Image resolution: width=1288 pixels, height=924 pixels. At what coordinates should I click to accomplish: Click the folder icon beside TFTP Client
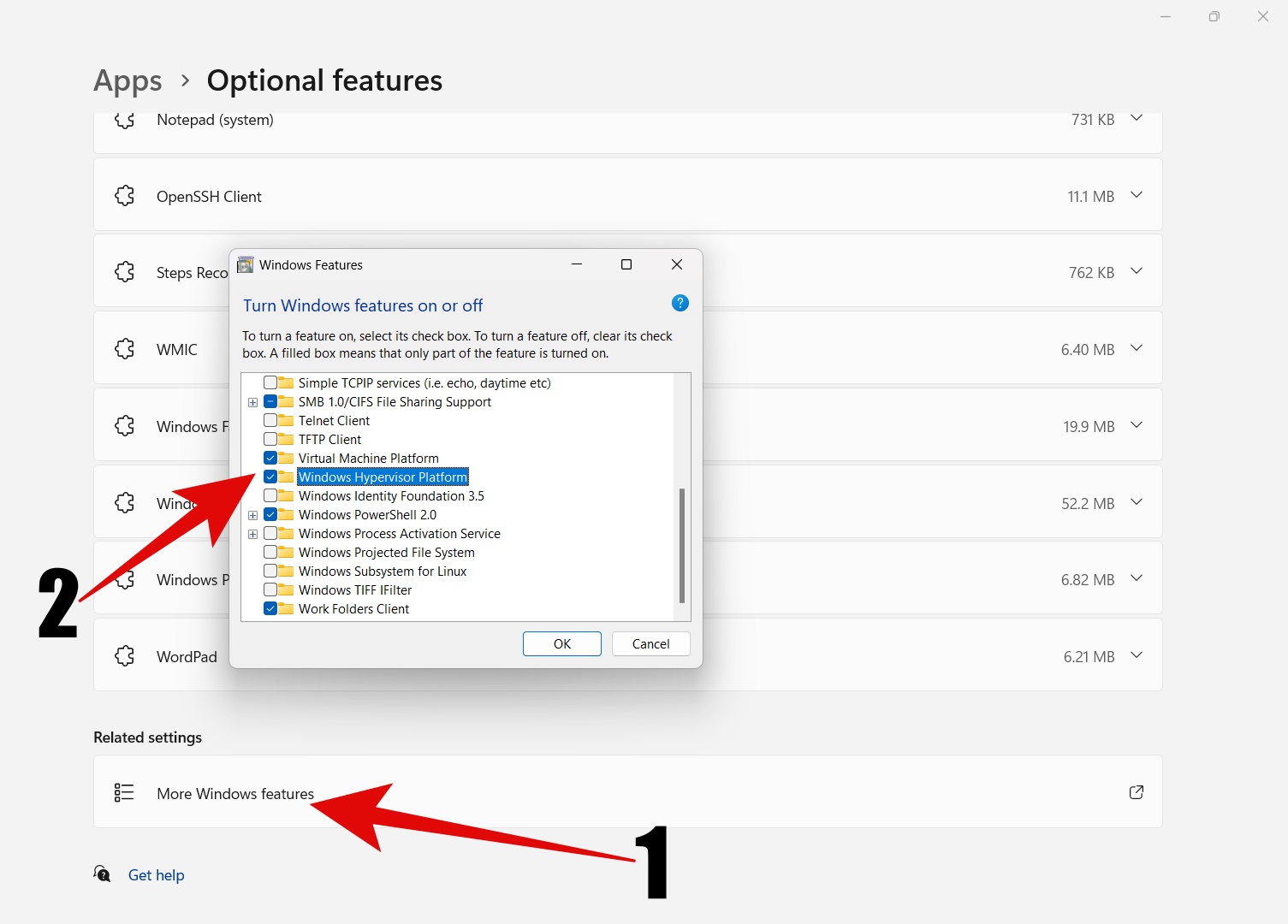point(286,439)
